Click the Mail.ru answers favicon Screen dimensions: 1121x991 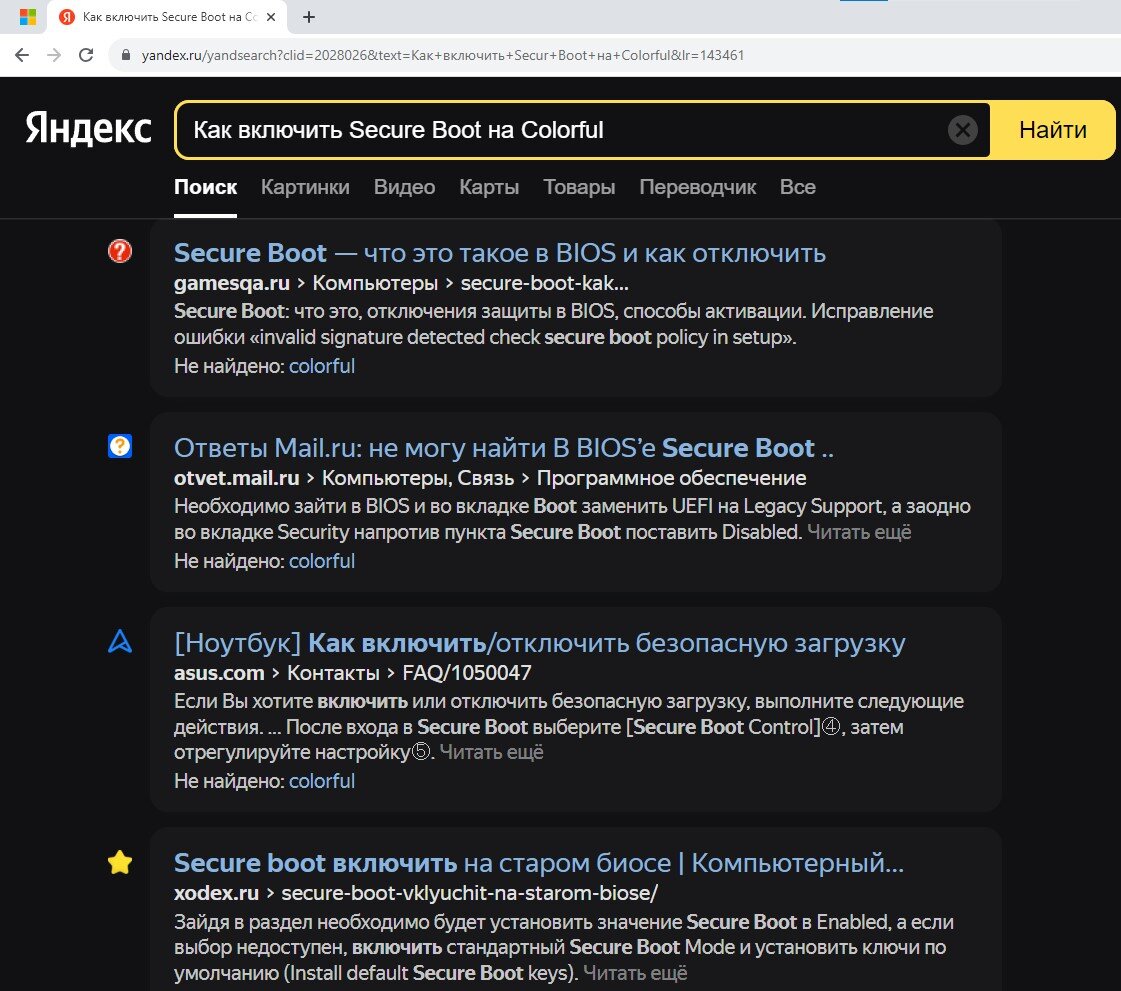pyautogui.click(x=120, y=446)
